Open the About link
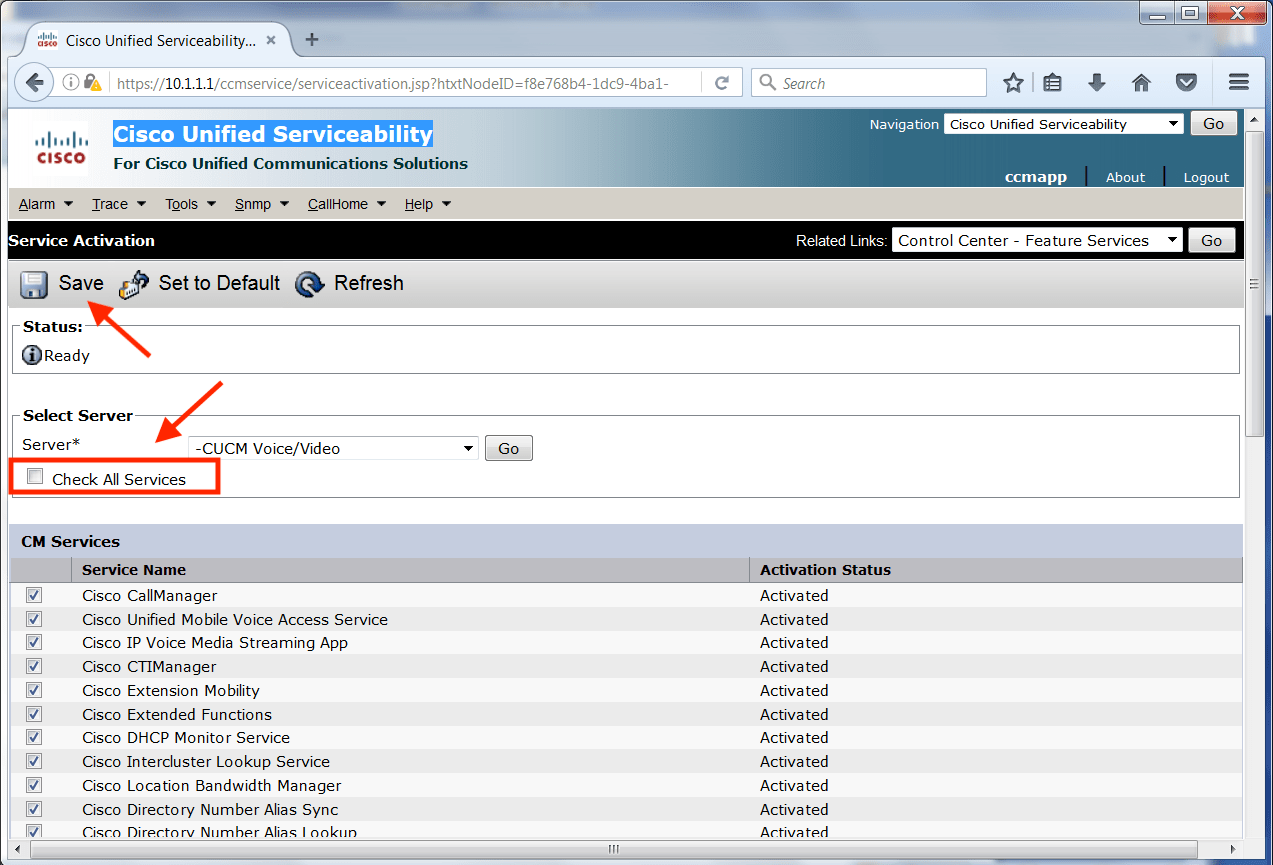The image size is (1273, 865). pos(1125,177)
